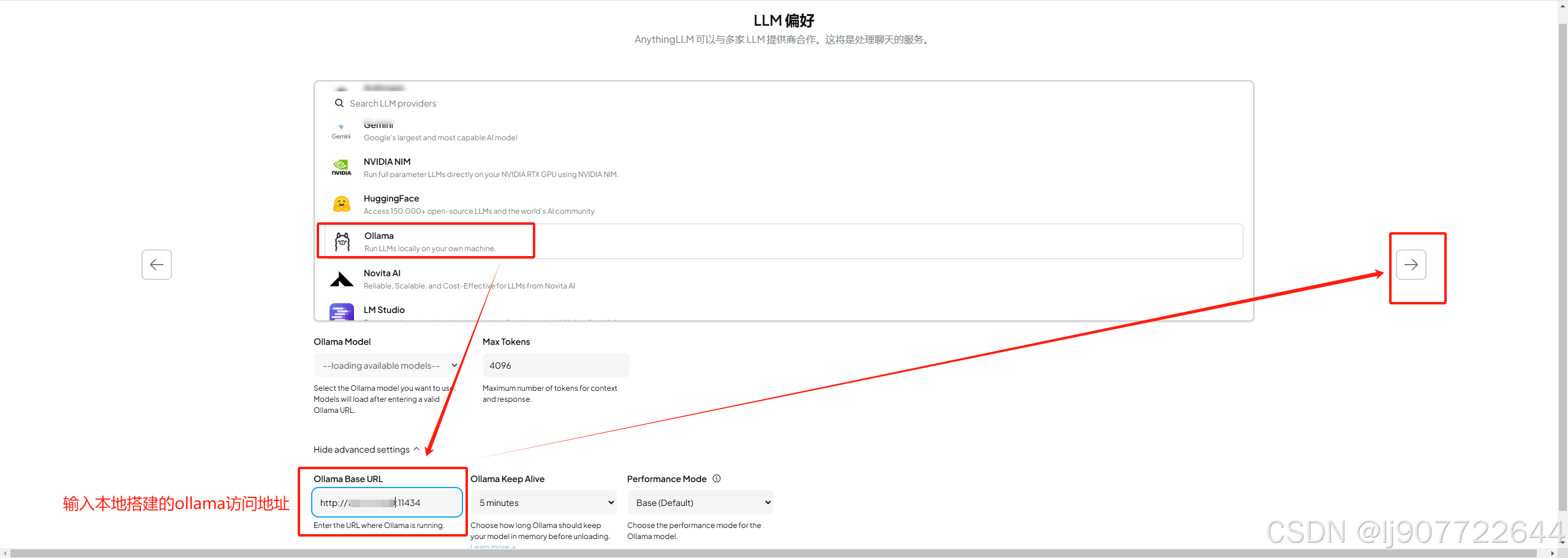Collapse Hide advanced settings section
The image size is (1568, 558).
point(366,450)
